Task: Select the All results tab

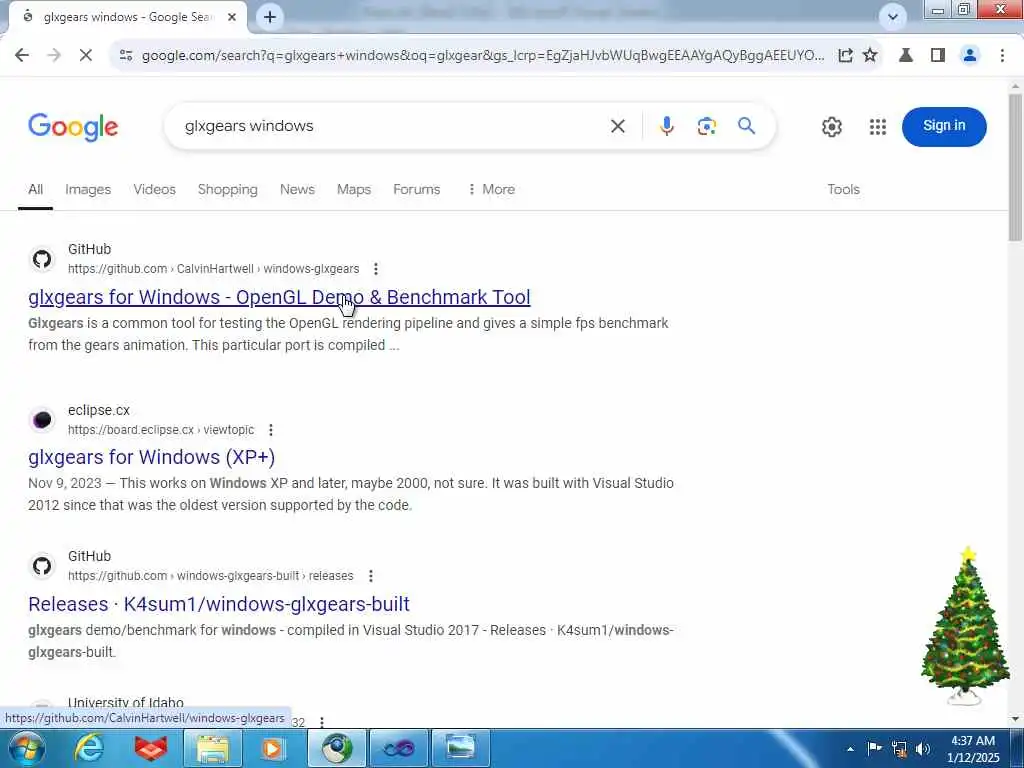Action: (x=35, y=189)
